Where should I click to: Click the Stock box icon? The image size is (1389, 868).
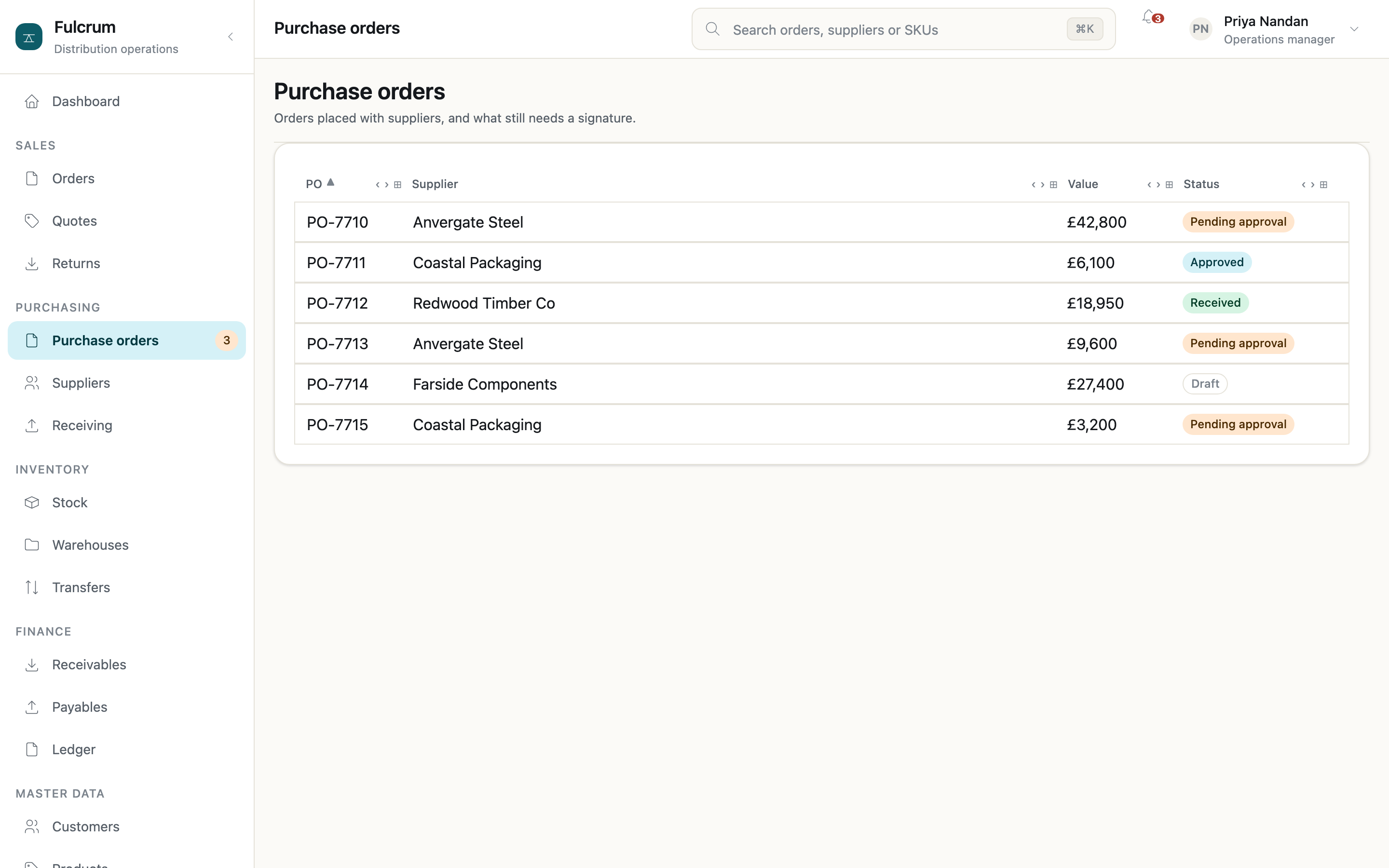click(x=32, y=502)
